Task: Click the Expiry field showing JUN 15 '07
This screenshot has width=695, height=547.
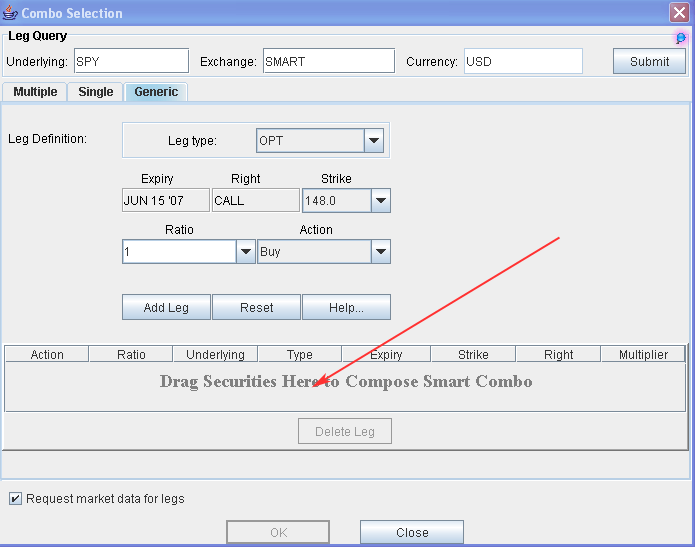Action: 165,201
